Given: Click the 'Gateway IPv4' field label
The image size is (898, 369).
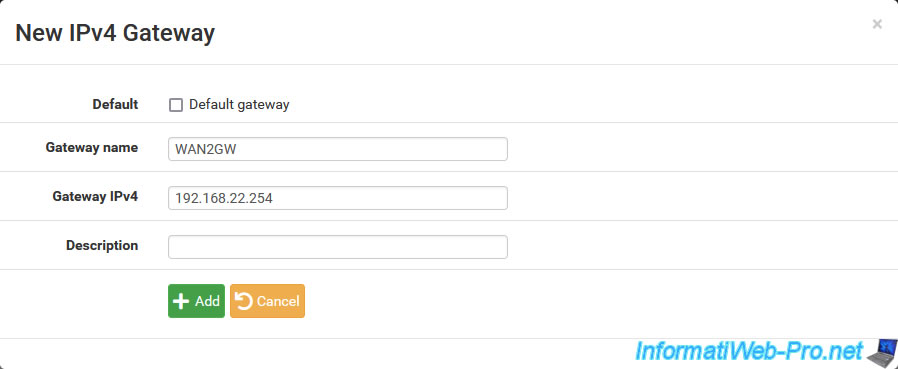Looking at the screenshot, I should (95, 196).
